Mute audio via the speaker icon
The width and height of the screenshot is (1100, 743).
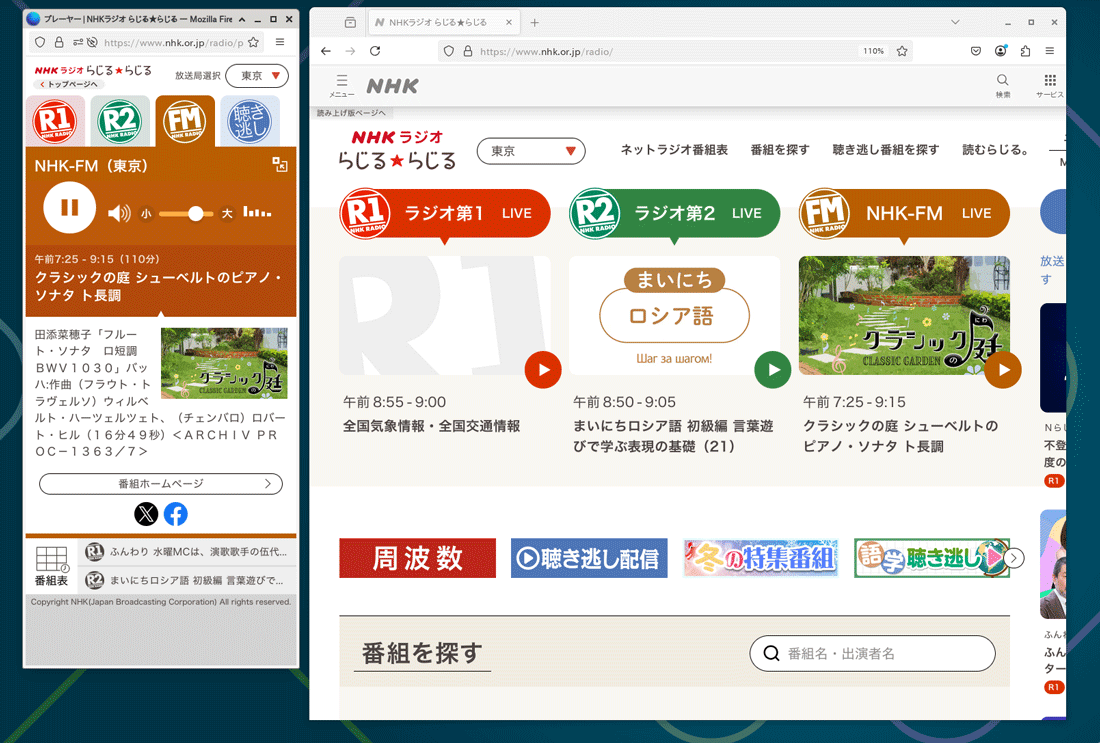click(118, 213)
